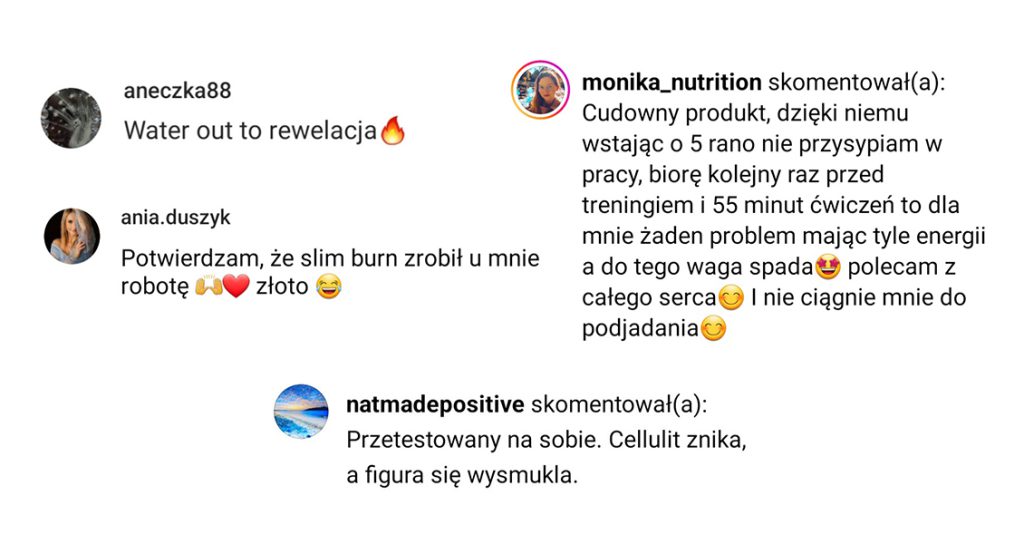Viewport: 1024px width, 544px height.
Task: Open the natmadepositive username link
Action: (435, 405)
